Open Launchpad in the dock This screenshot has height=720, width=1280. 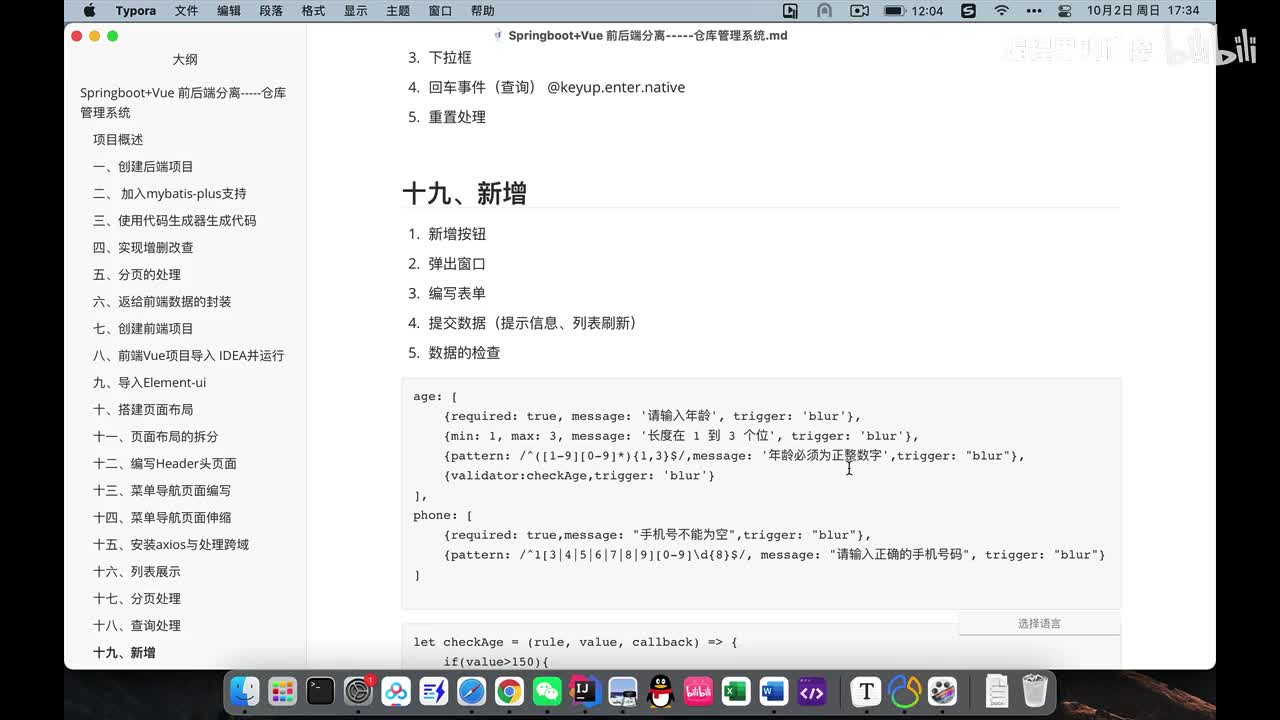coord(283,691)
